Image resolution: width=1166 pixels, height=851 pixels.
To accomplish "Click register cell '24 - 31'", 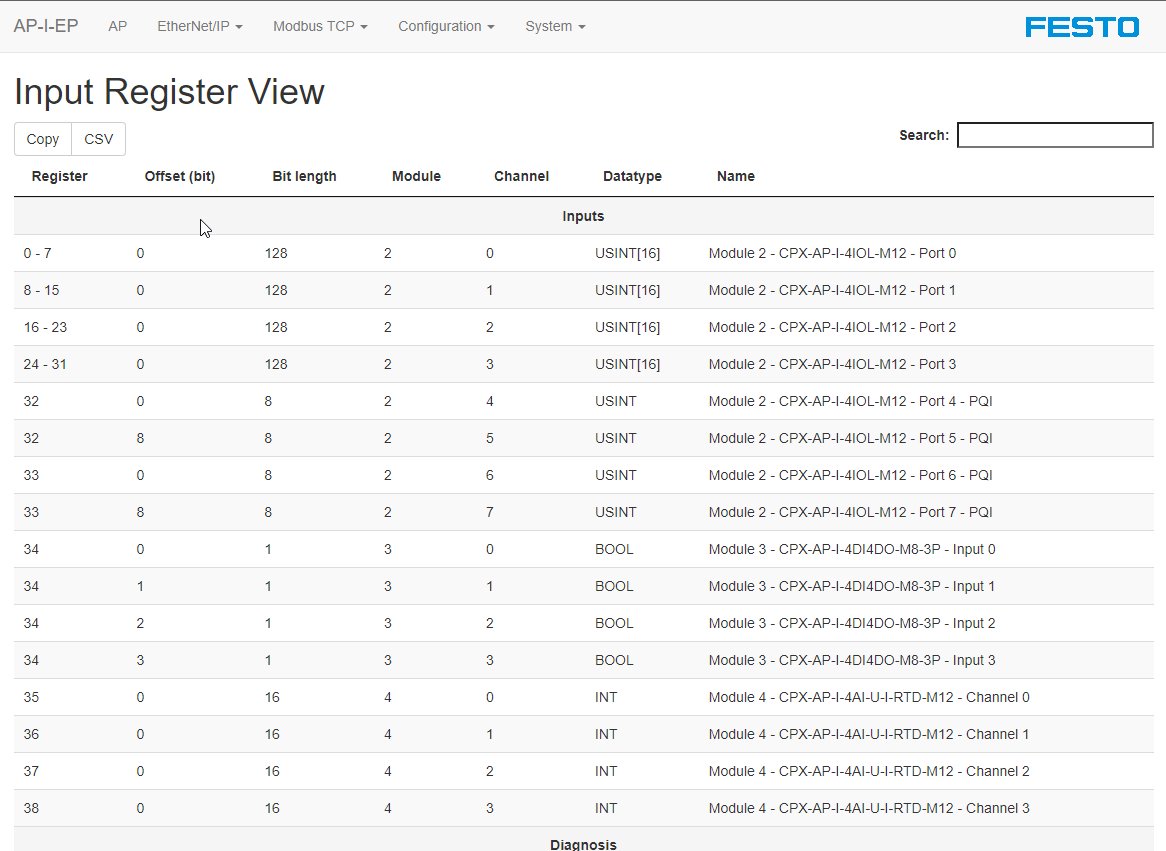I will 45,365.
